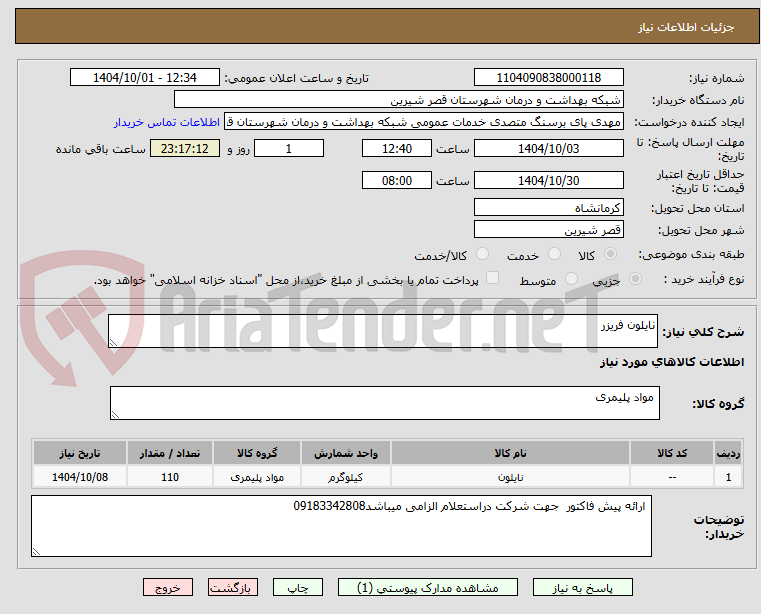761x614 pixels.
Task: Click the goods group textarea مواد پلیمری
Action: coord(384,403)
